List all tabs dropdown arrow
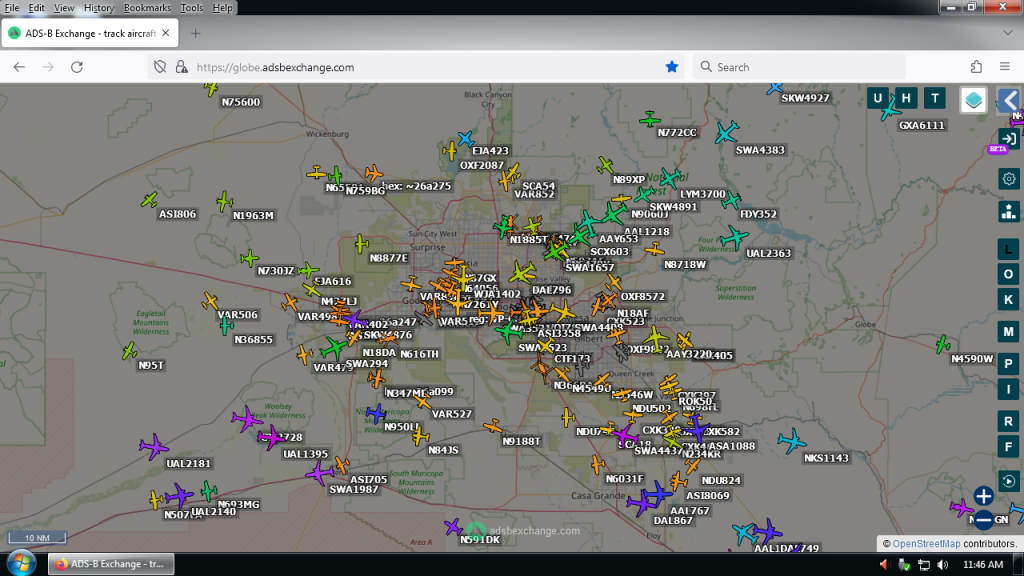This screenshot has height=576, width=1024. pyautogui.click(x=1008, y=33)
